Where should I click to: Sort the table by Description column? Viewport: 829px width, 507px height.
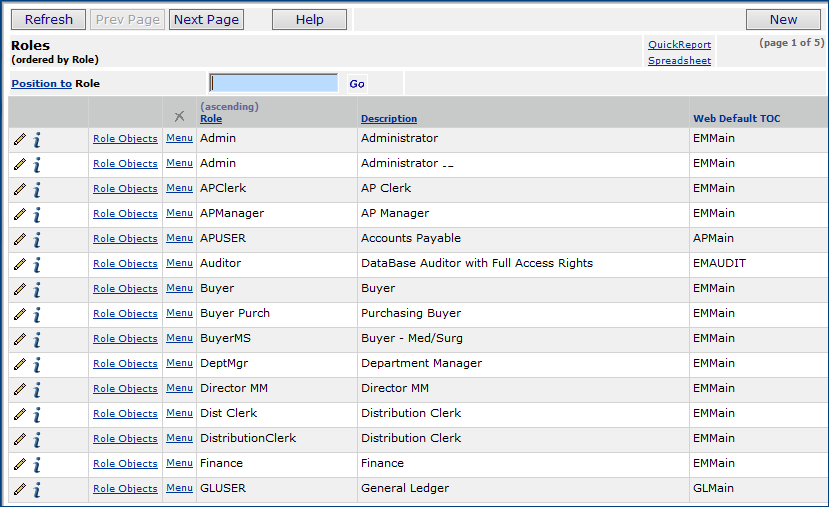(388, 119)
